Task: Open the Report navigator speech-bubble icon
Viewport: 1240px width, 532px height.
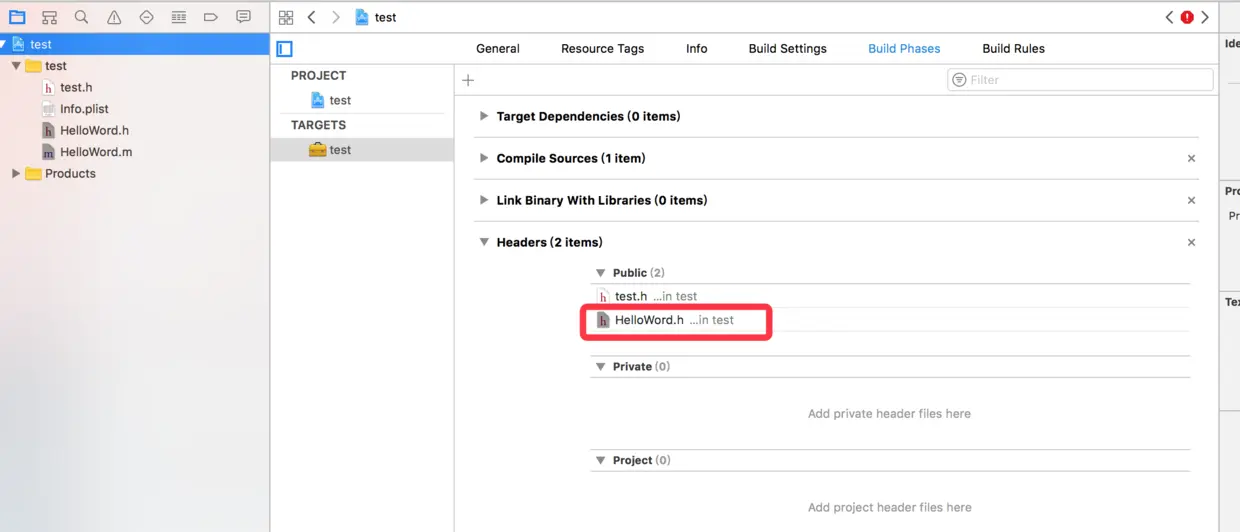Action: [243, 17]
